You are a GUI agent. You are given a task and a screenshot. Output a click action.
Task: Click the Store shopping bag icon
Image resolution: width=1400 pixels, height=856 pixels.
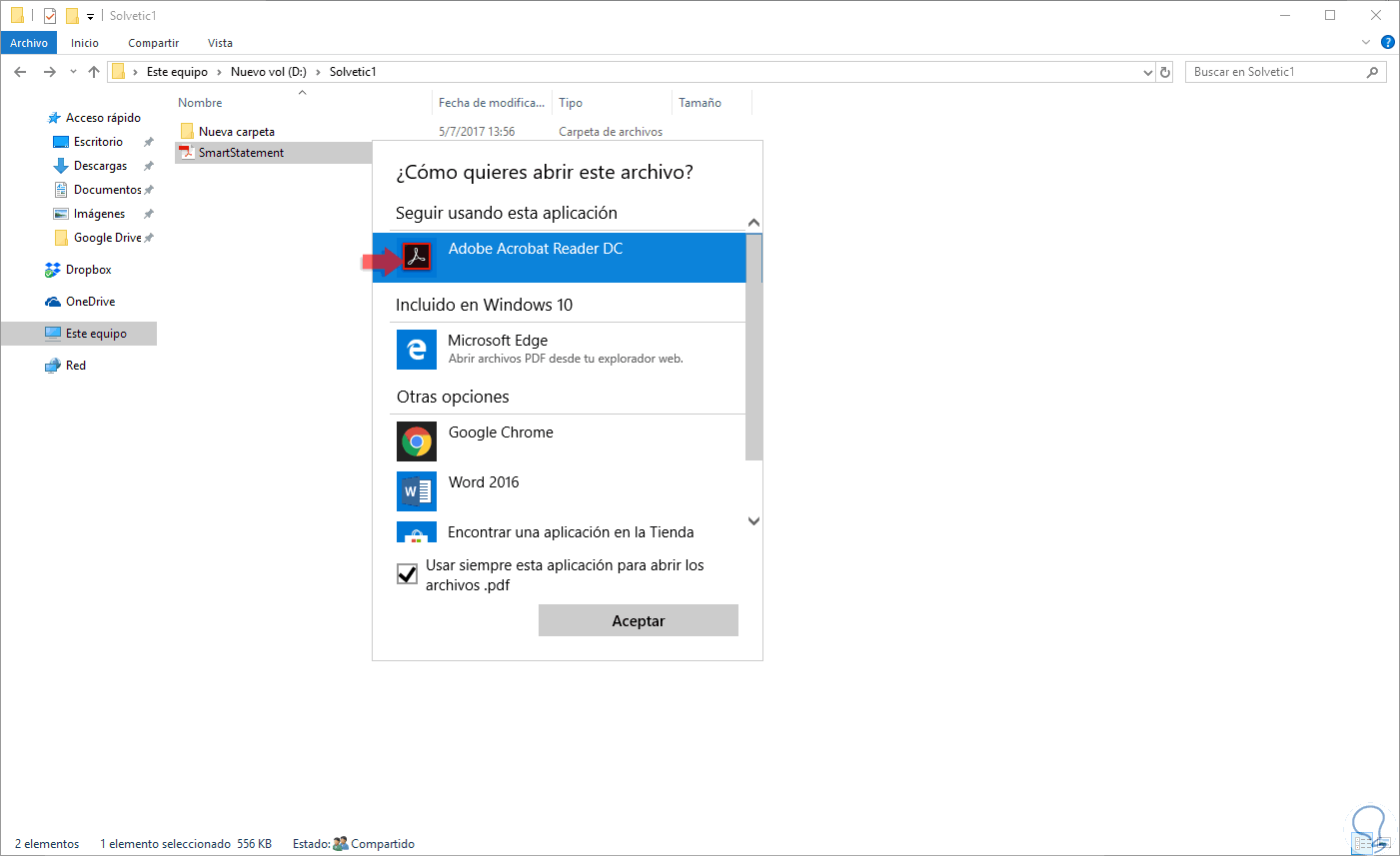[x=417, y=532]
